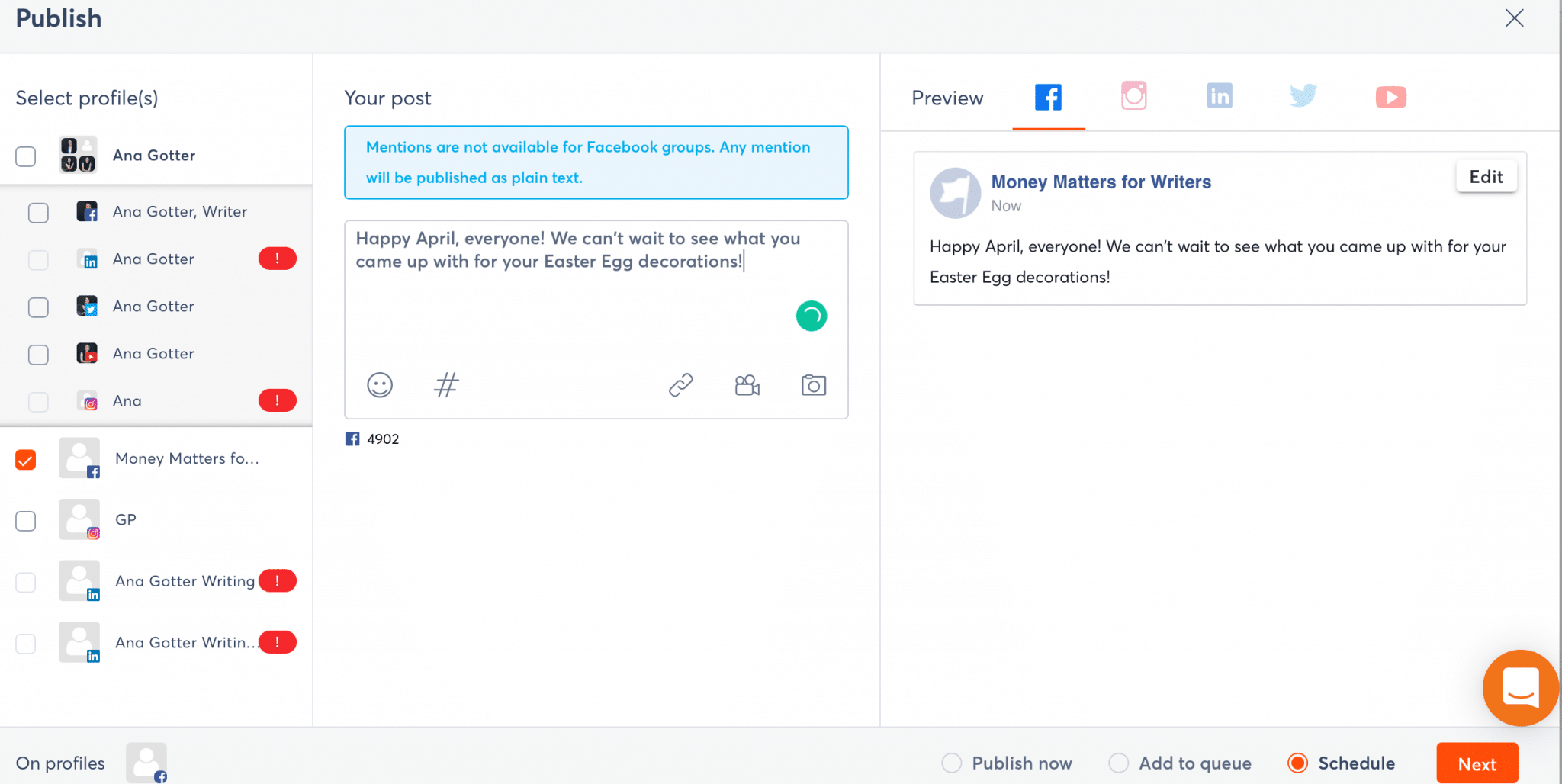The image size is (1562, 784).
Task: Switch preview to the Instagram tab
Action: point(1133,96)
